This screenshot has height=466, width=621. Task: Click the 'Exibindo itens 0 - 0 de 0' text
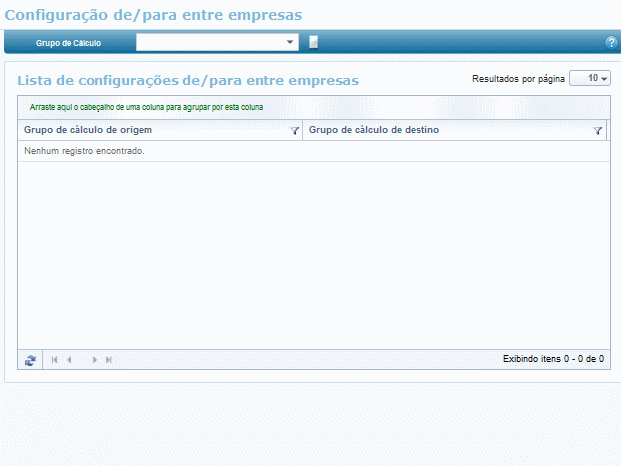click(553, 358)
